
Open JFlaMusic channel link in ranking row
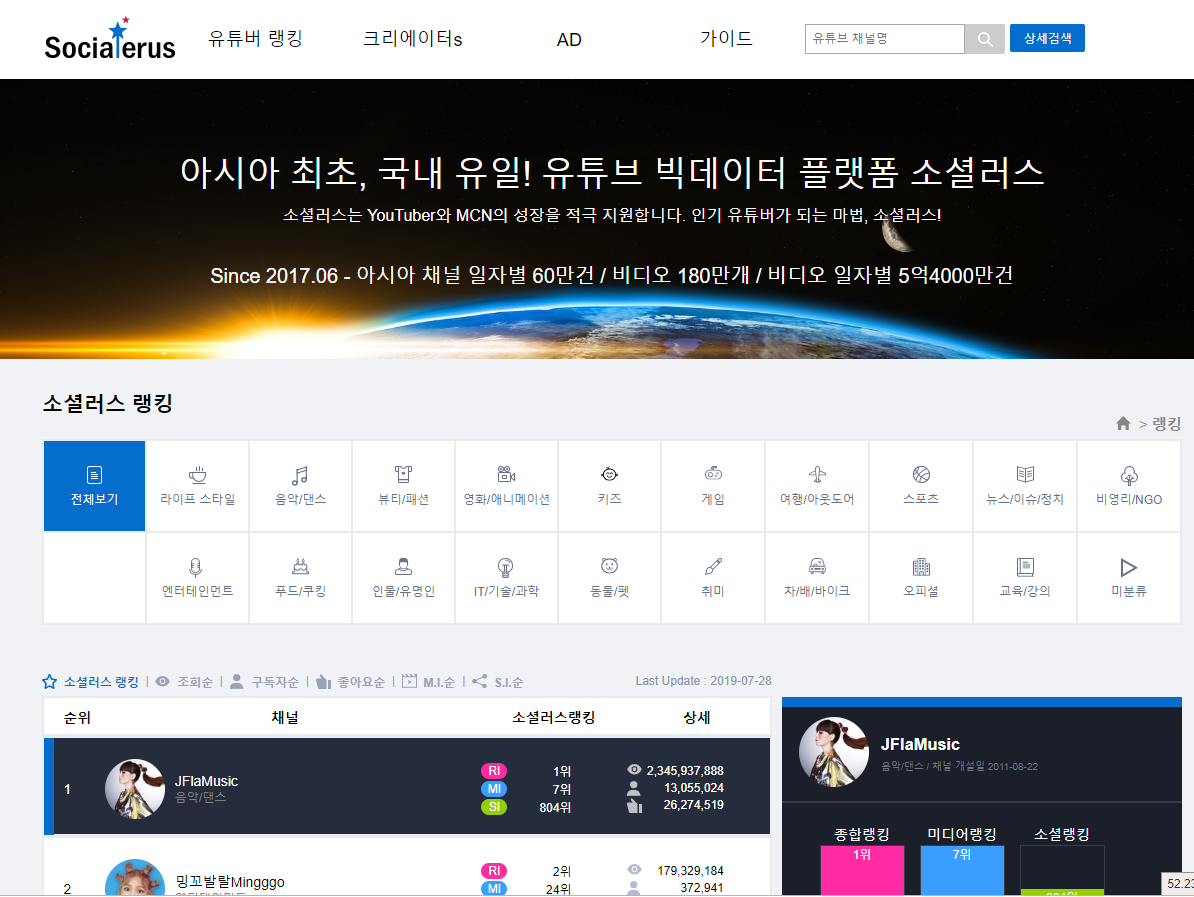(206, 780)
